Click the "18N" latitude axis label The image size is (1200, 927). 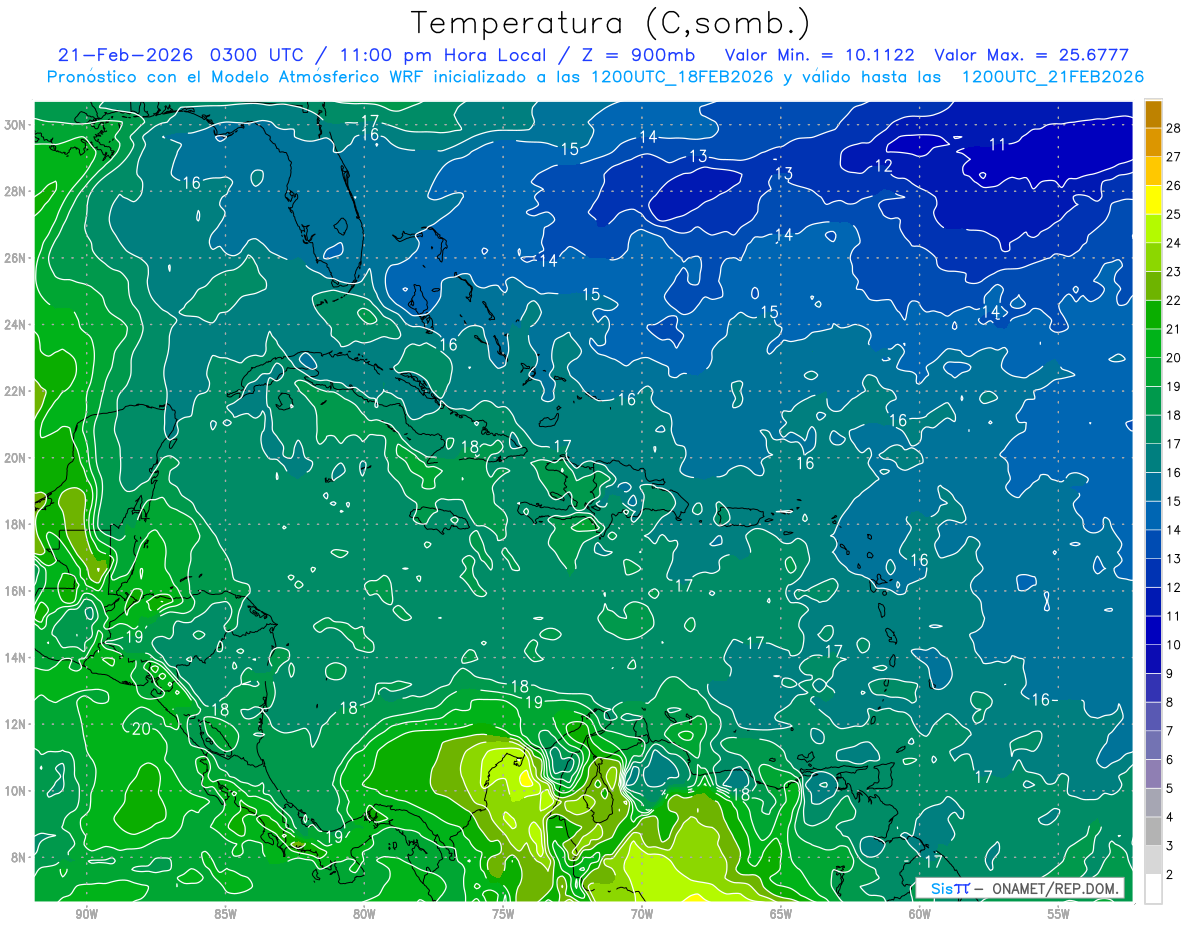(16, 524)
